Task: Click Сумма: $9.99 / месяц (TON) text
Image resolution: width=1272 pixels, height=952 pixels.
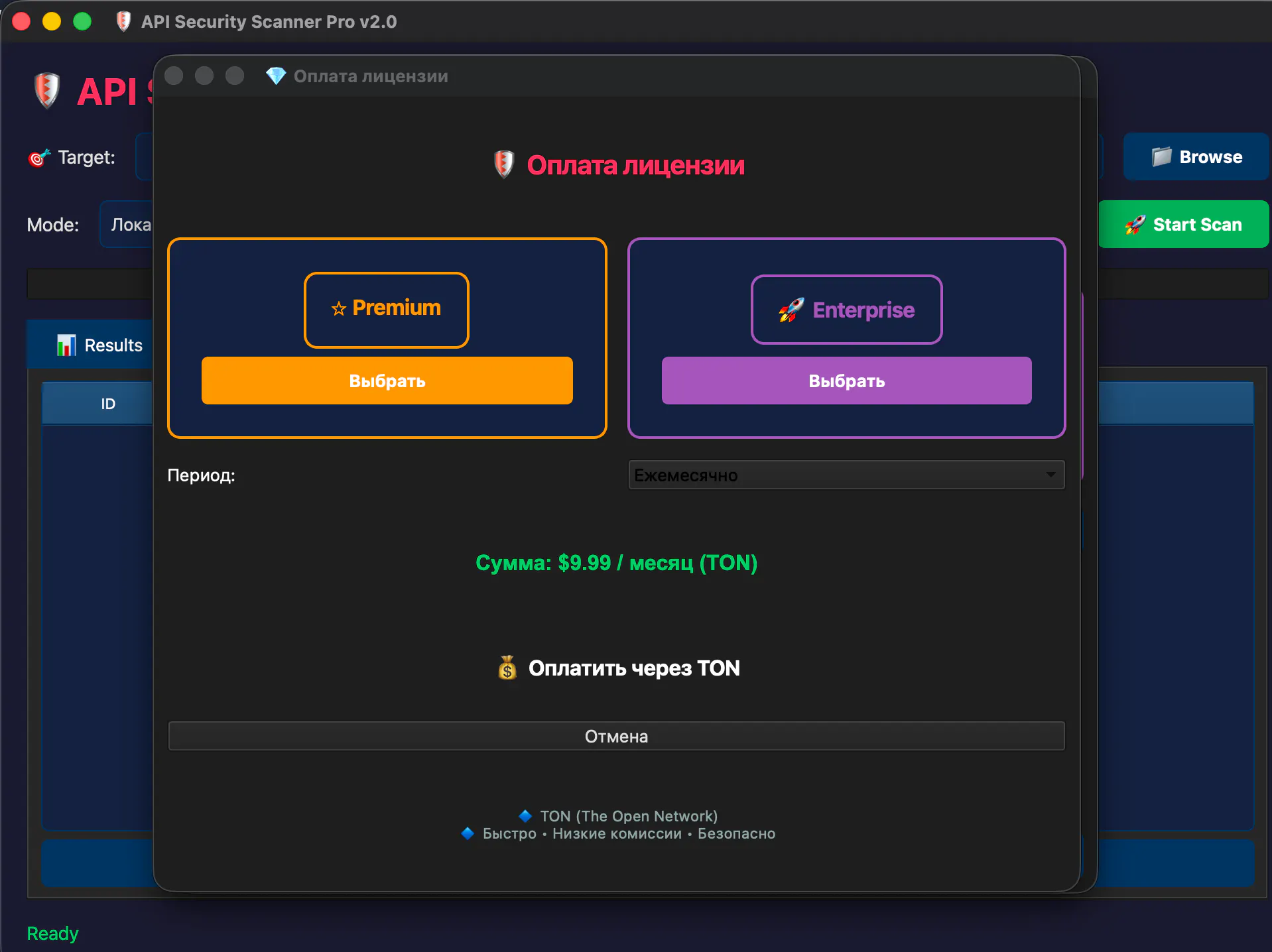Action: (617, 563)
